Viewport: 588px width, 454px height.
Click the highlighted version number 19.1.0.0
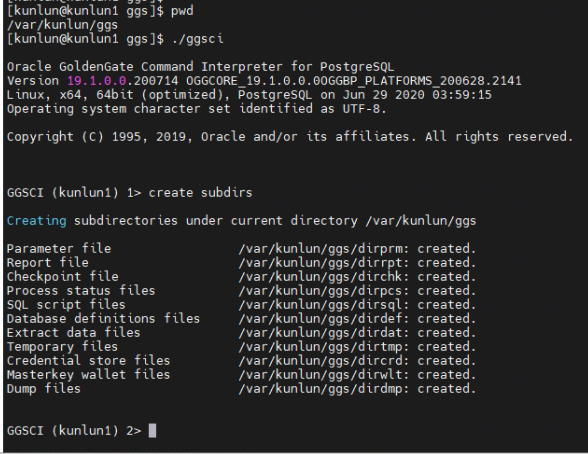[96, 81]
